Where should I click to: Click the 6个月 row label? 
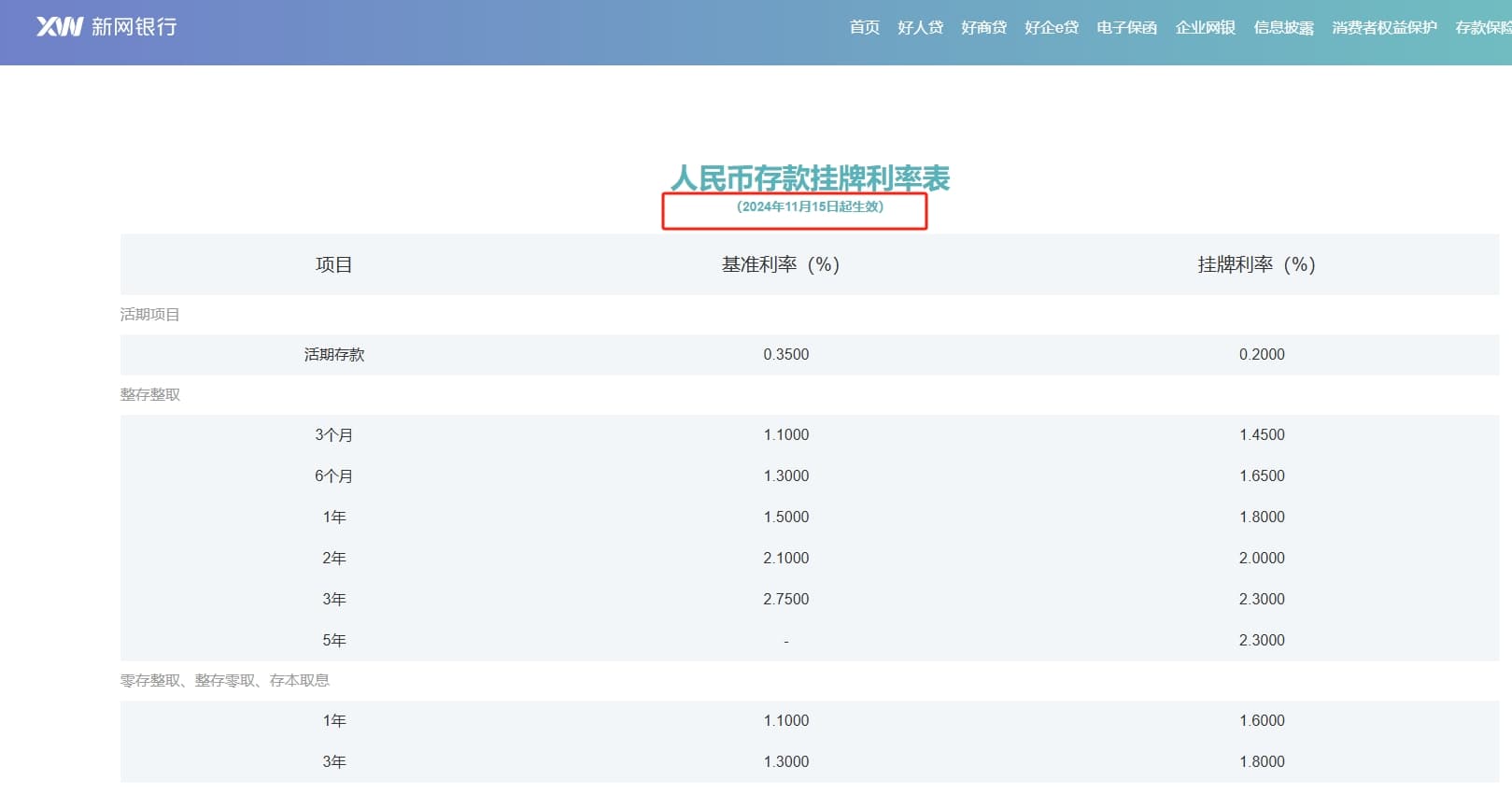click(333, 476)
